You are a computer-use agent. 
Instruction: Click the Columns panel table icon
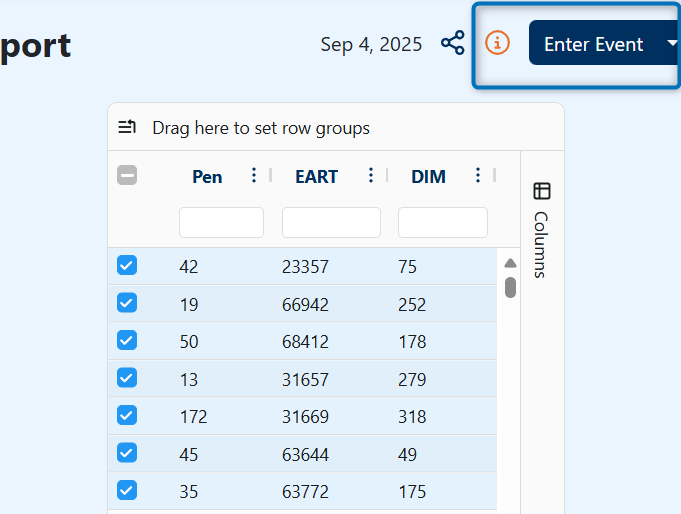click(542, 191)
